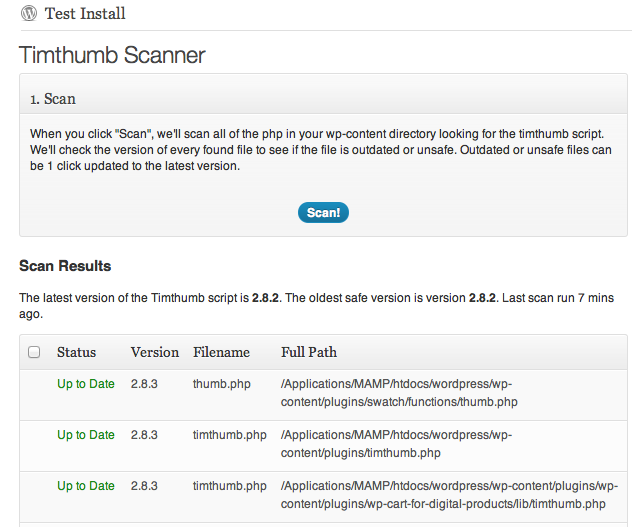Click the Filename column header

(x=221, y=352)
